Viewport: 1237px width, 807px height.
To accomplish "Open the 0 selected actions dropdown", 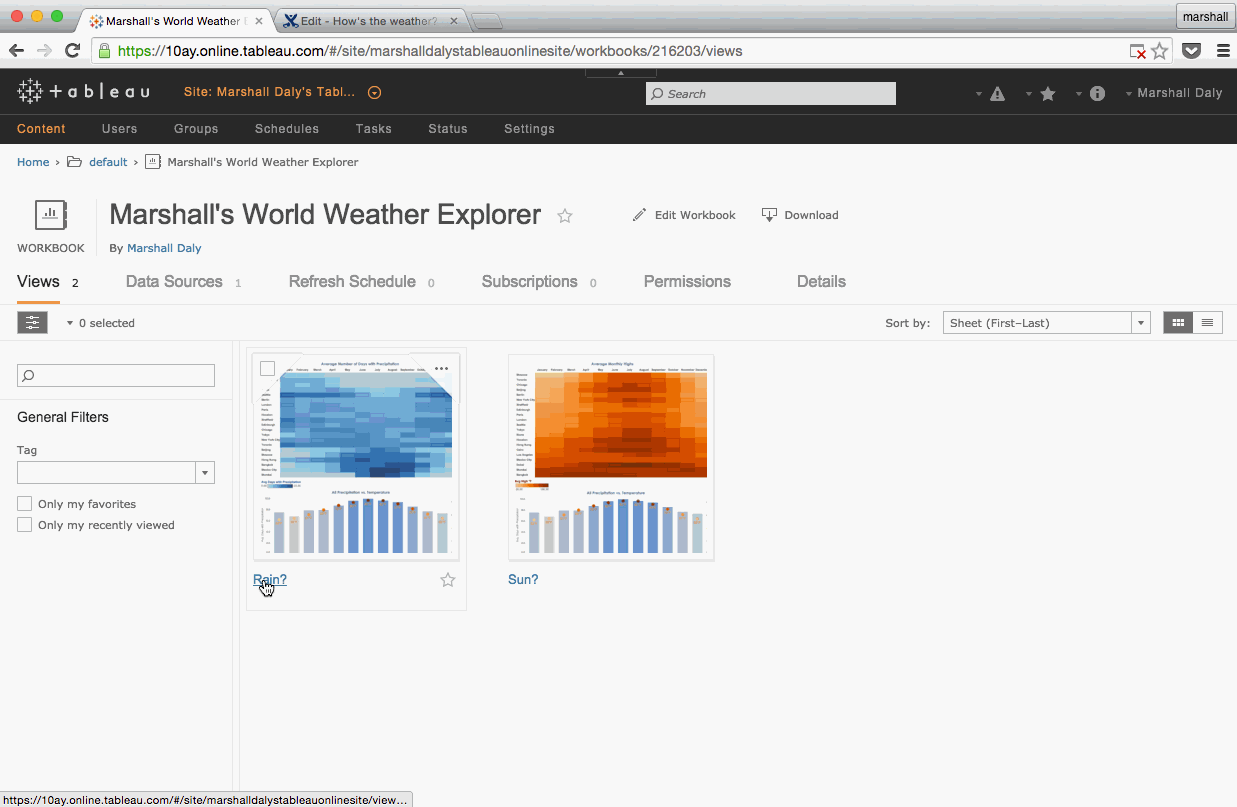I will [x=100, y=323].
